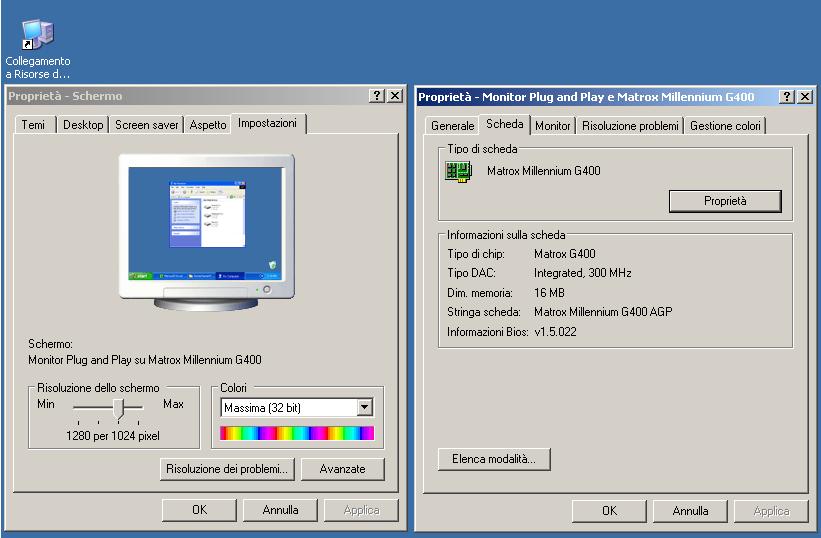Click the "16 MB" memory size value

point(549,293)
